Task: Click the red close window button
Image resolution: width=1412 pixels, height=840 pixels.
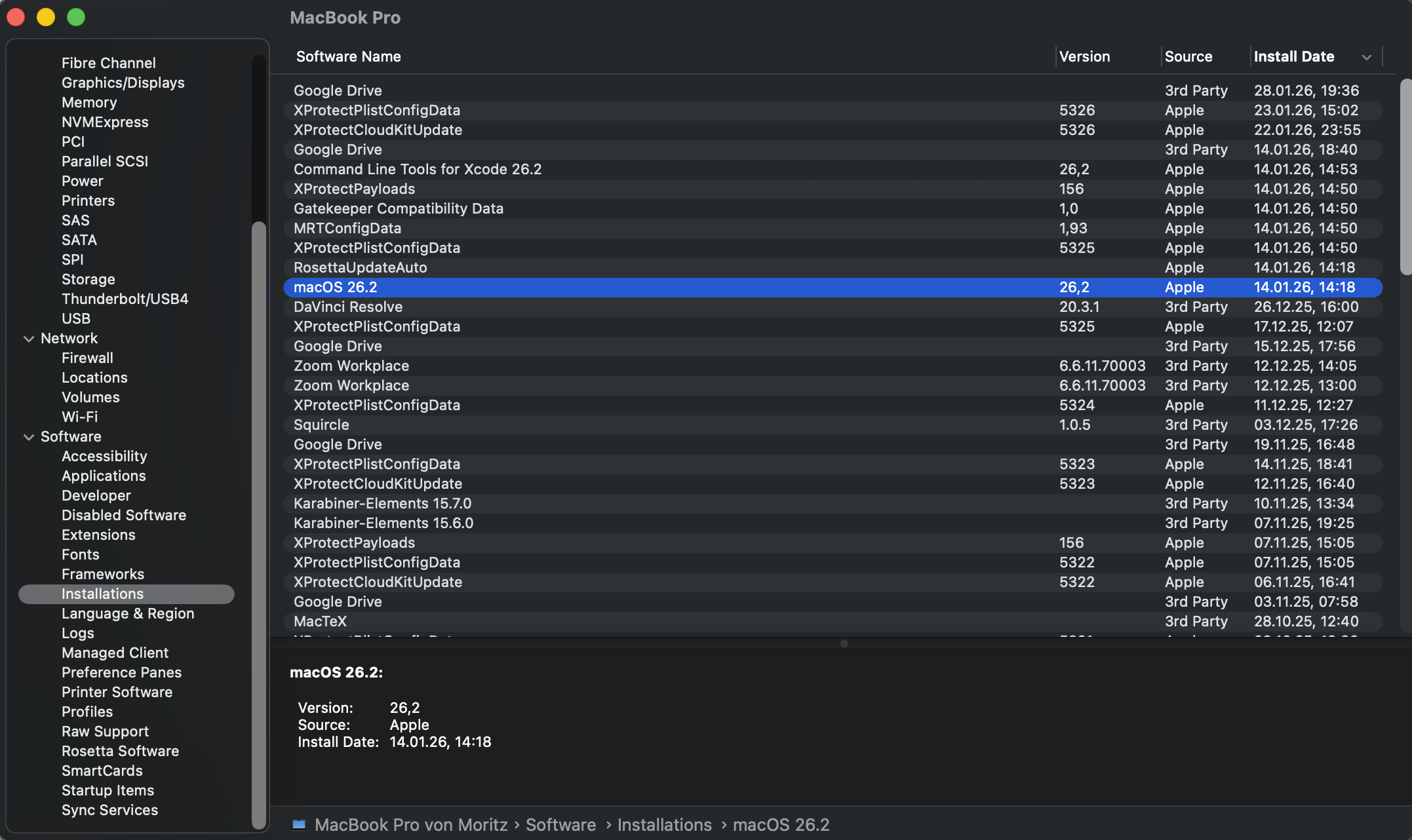Action: [16, 17]
